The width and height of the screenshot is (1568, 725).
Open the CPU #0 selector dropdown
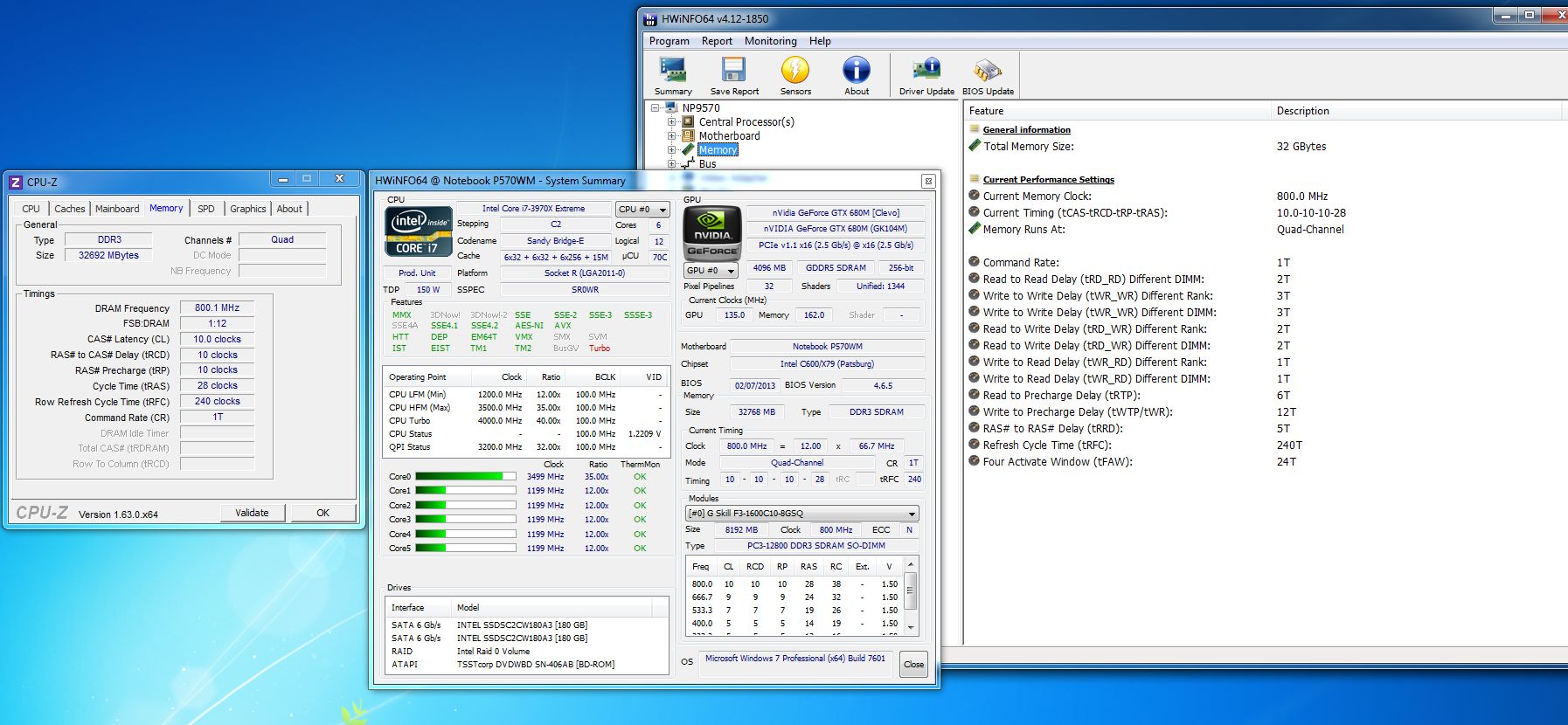tap(642, 210)
